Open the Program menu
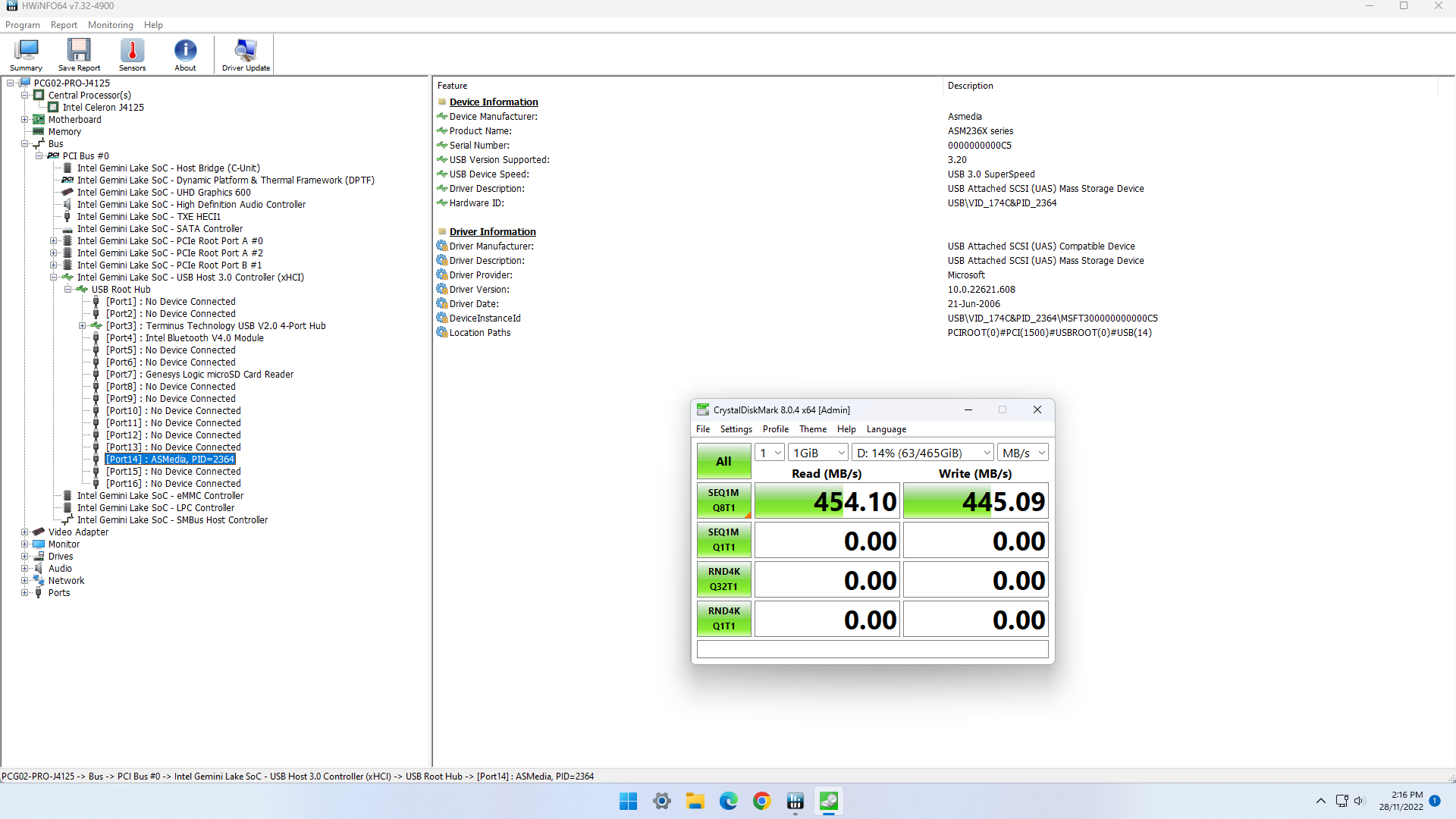 23,25
